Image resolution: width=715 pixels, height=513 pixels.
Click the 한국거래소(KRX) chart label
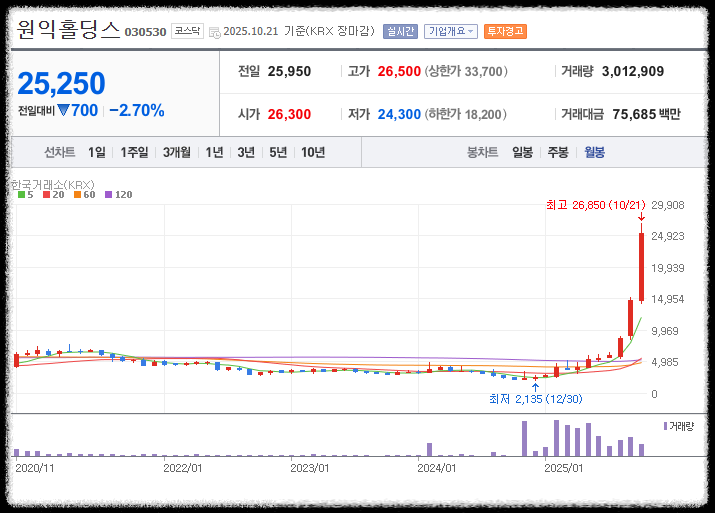click(x=52, y=185)
